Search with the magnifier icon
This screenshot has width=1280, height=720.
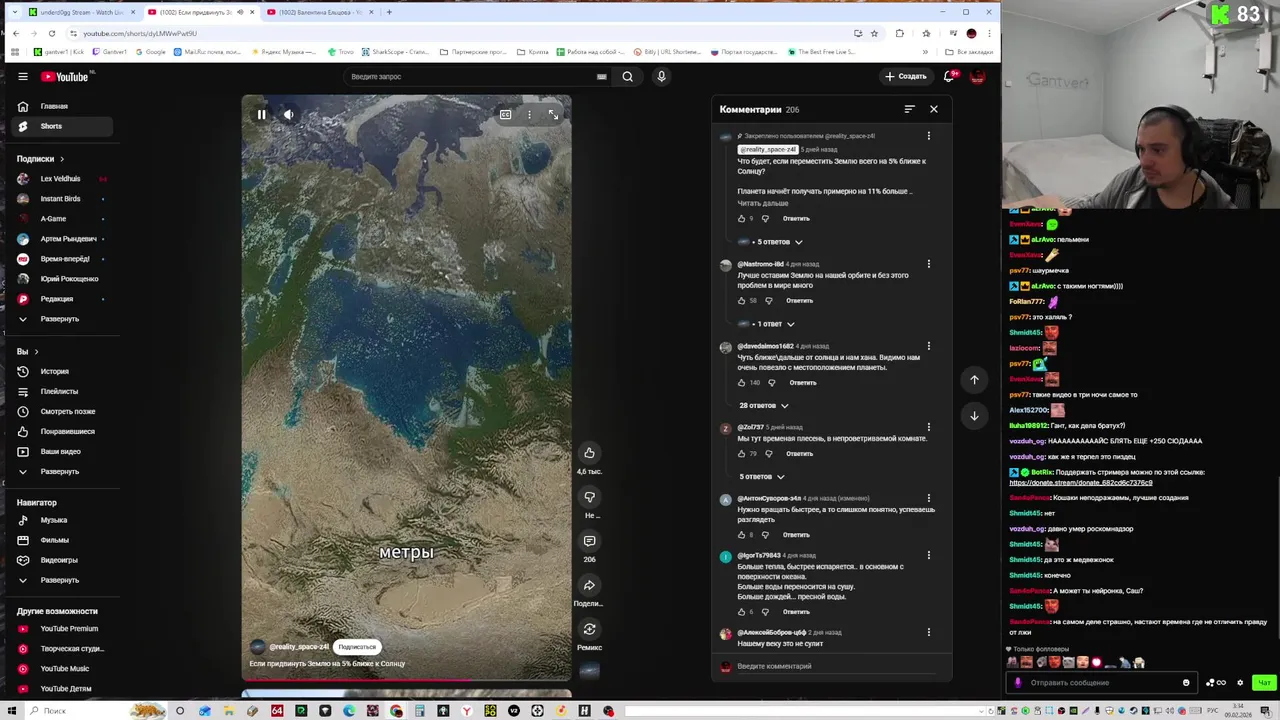click(627, 76)
